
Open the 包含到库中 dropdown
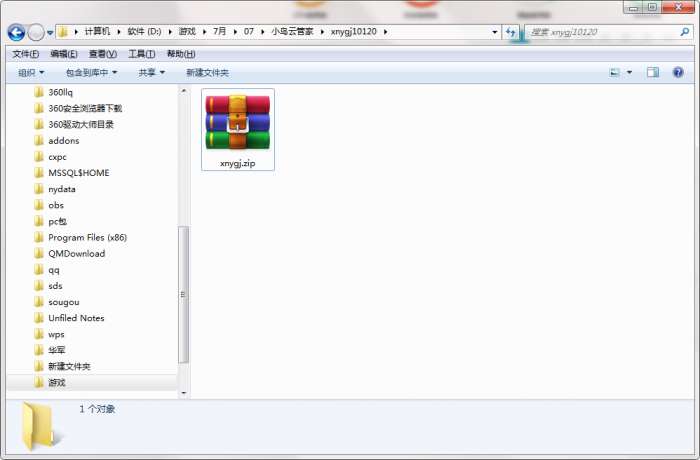pos(91,72)
